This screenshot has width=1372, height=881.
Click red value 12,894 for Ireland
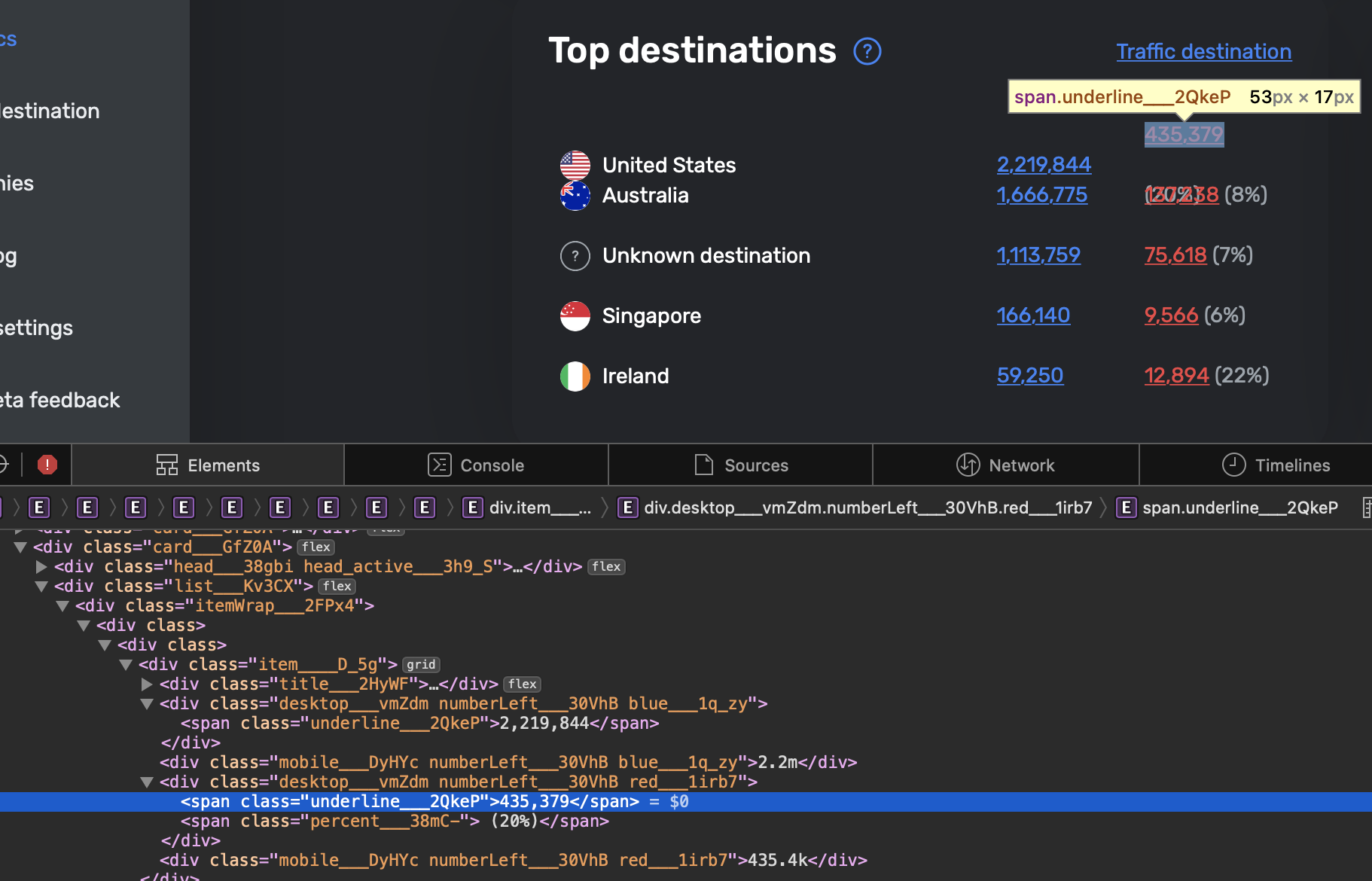1176,375
